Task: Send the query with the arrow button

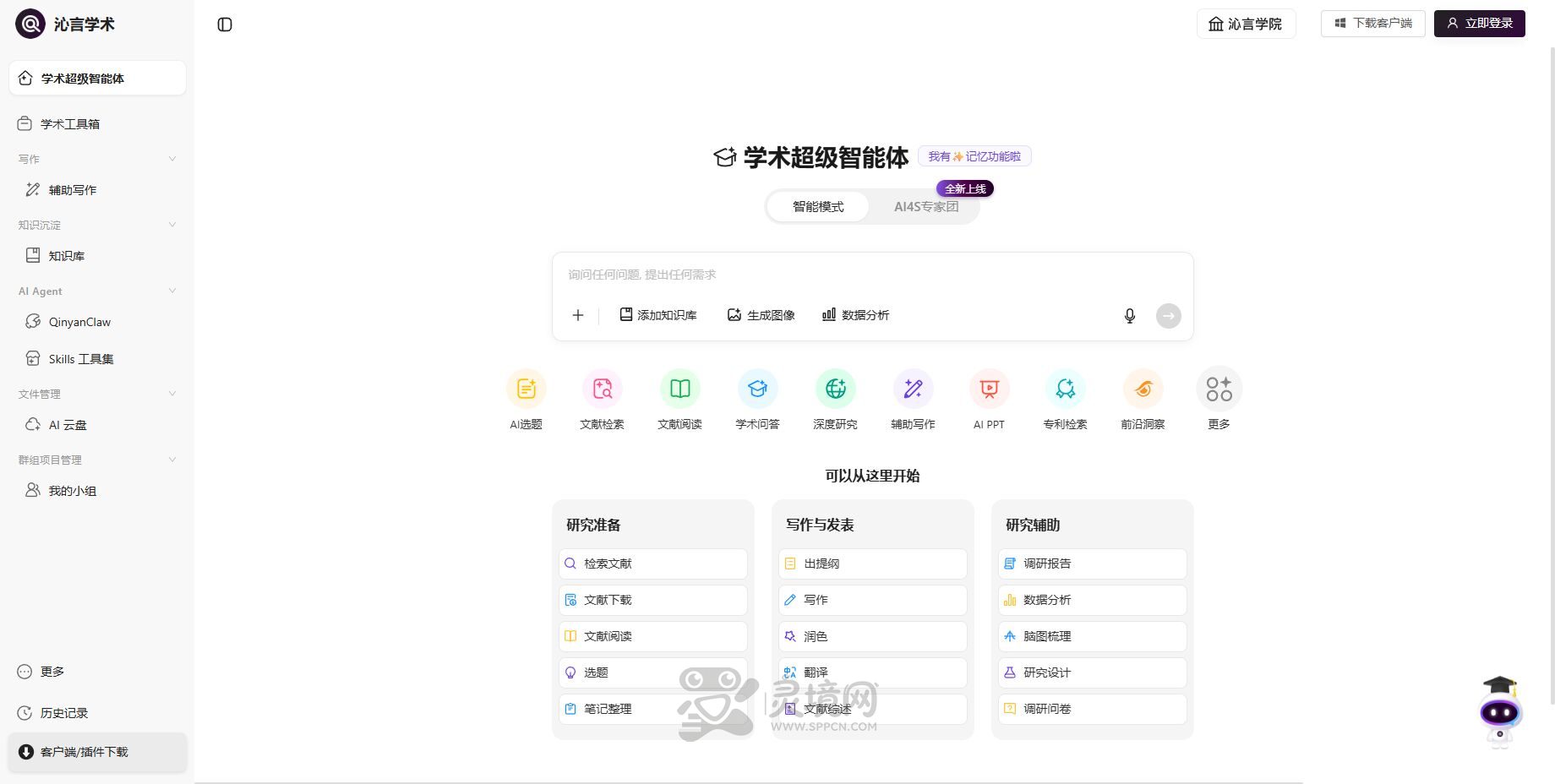Action: [x=1169, y=316]
